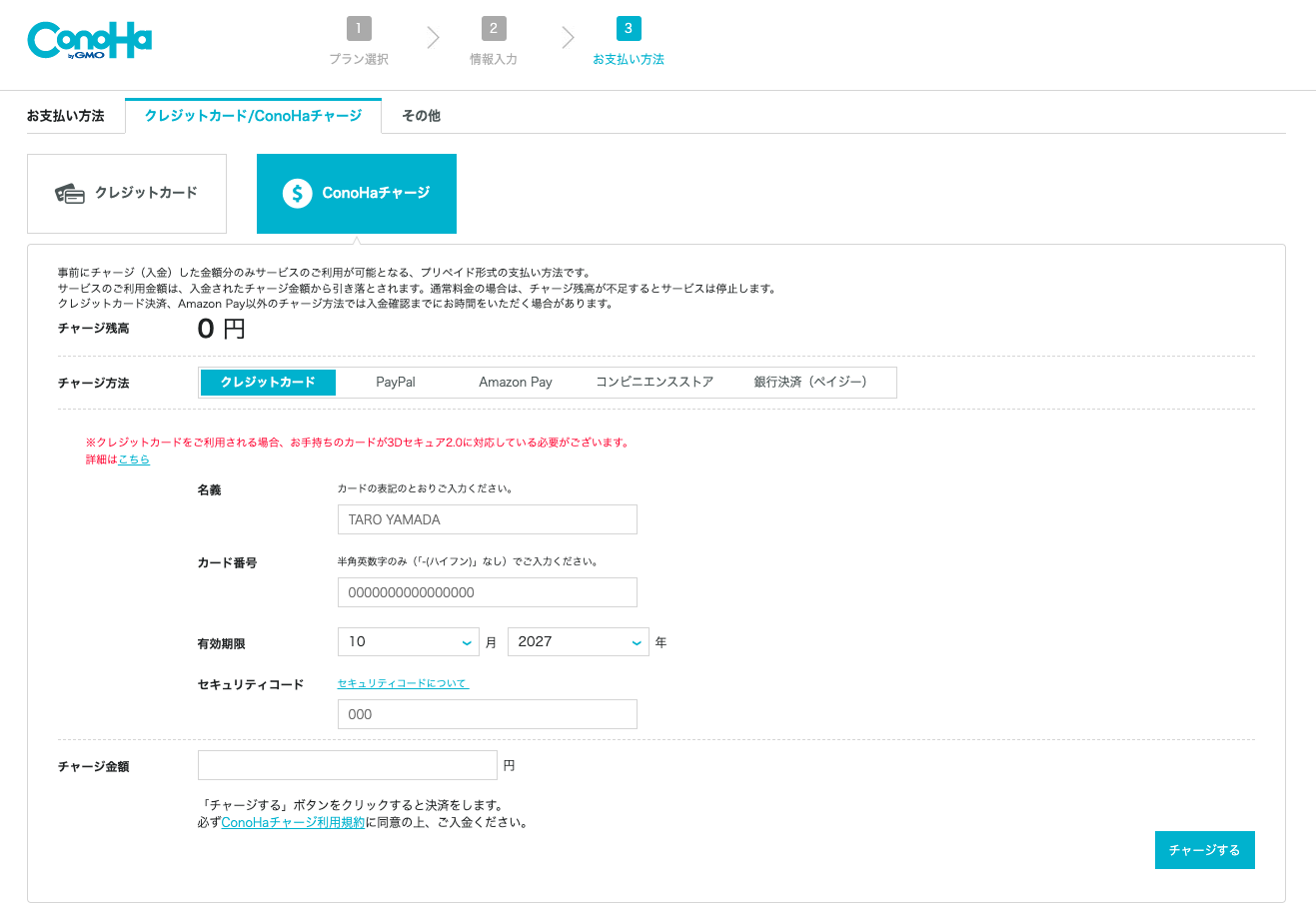
Task: Select the クレジットカード payment card button
Action: pyautogui.click(x=127, y=194)
